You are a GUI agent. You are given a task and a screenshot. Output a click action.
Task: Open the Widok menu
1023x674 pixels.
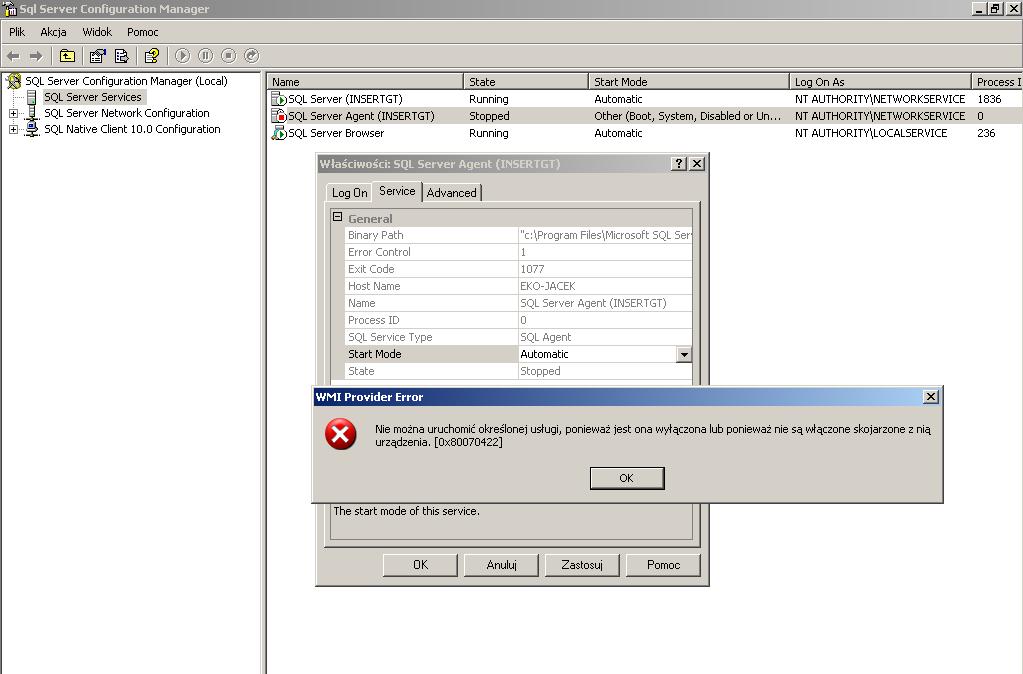pos(97,32)
